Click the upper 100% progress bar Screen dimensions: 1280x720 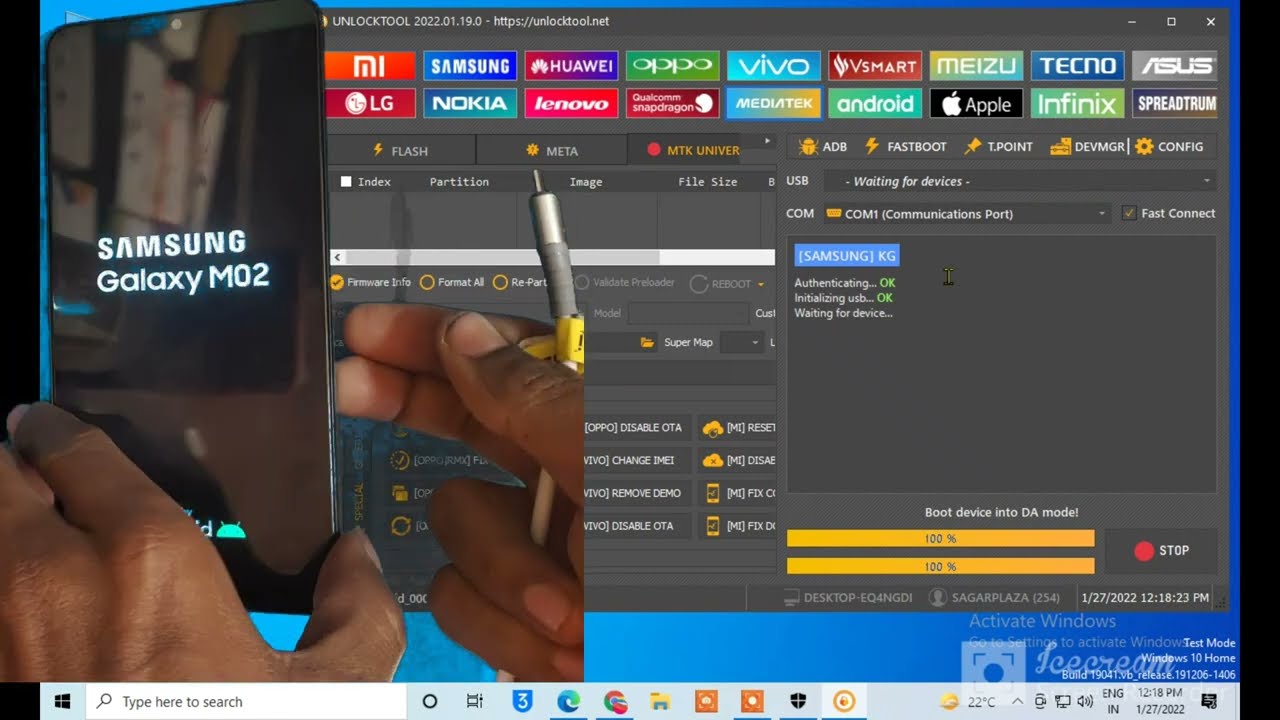pyautogui.click(x=941, y=538)
